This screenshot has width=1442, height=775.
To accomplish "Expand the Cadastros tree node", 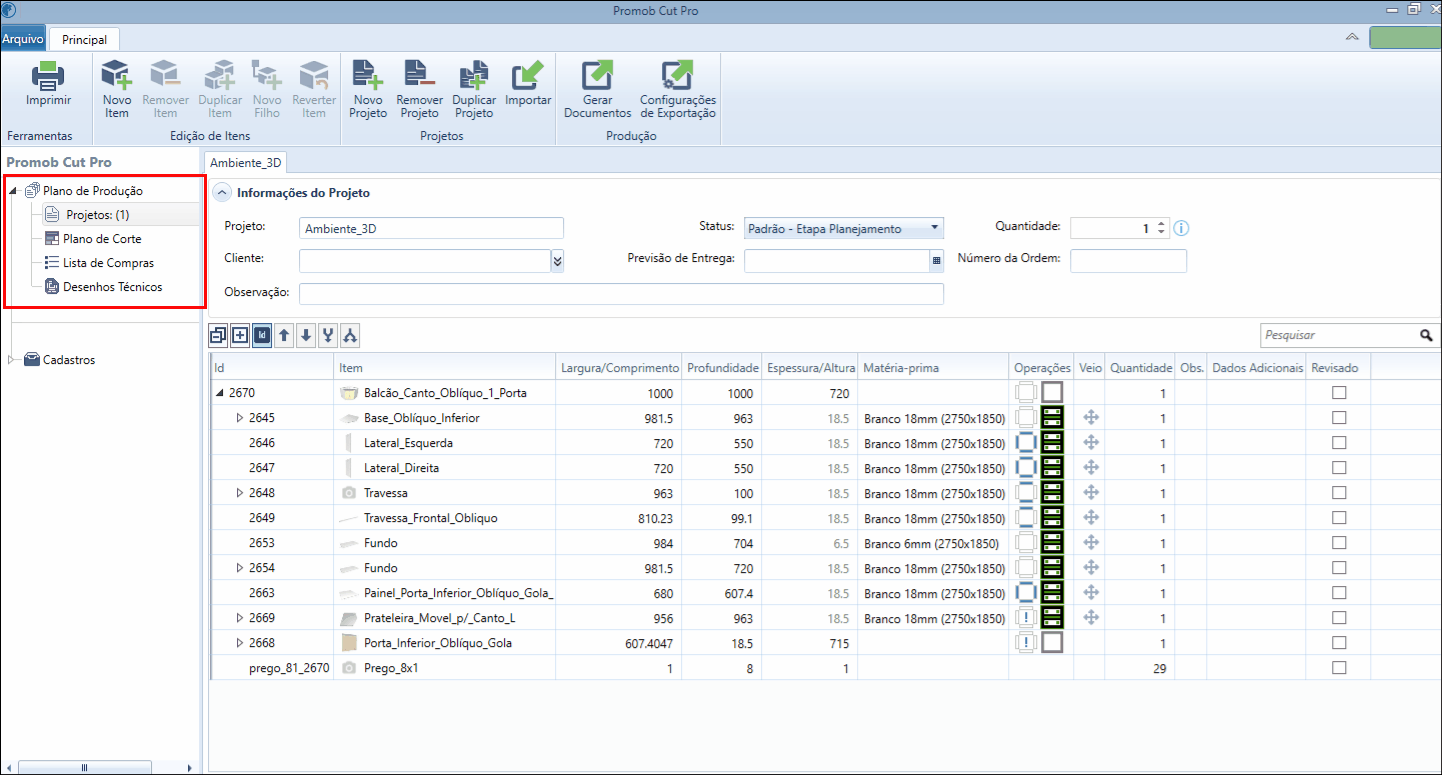I will coord(12,360).
